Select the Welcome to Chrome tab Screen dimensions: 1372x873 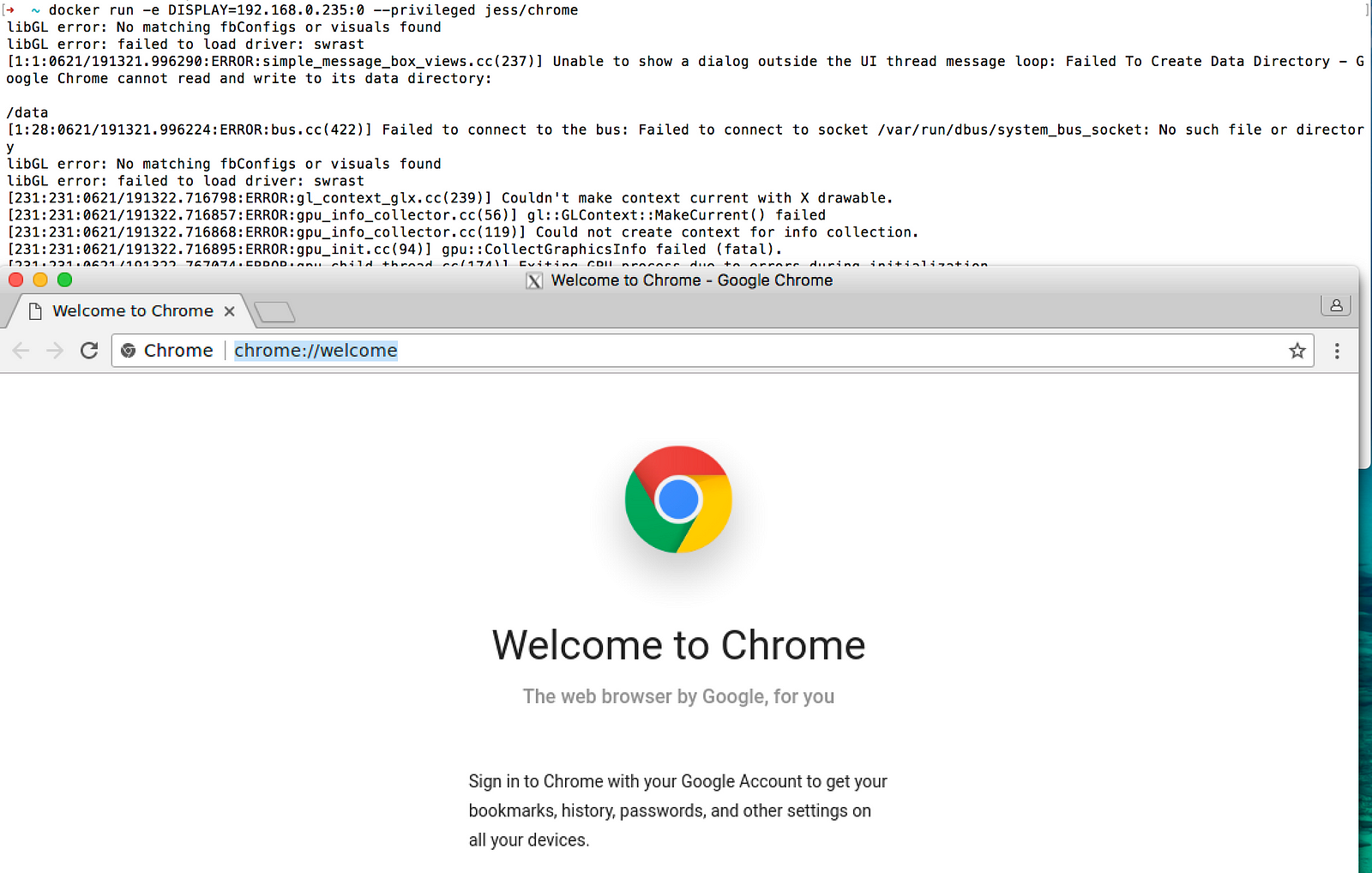point(130,311)
